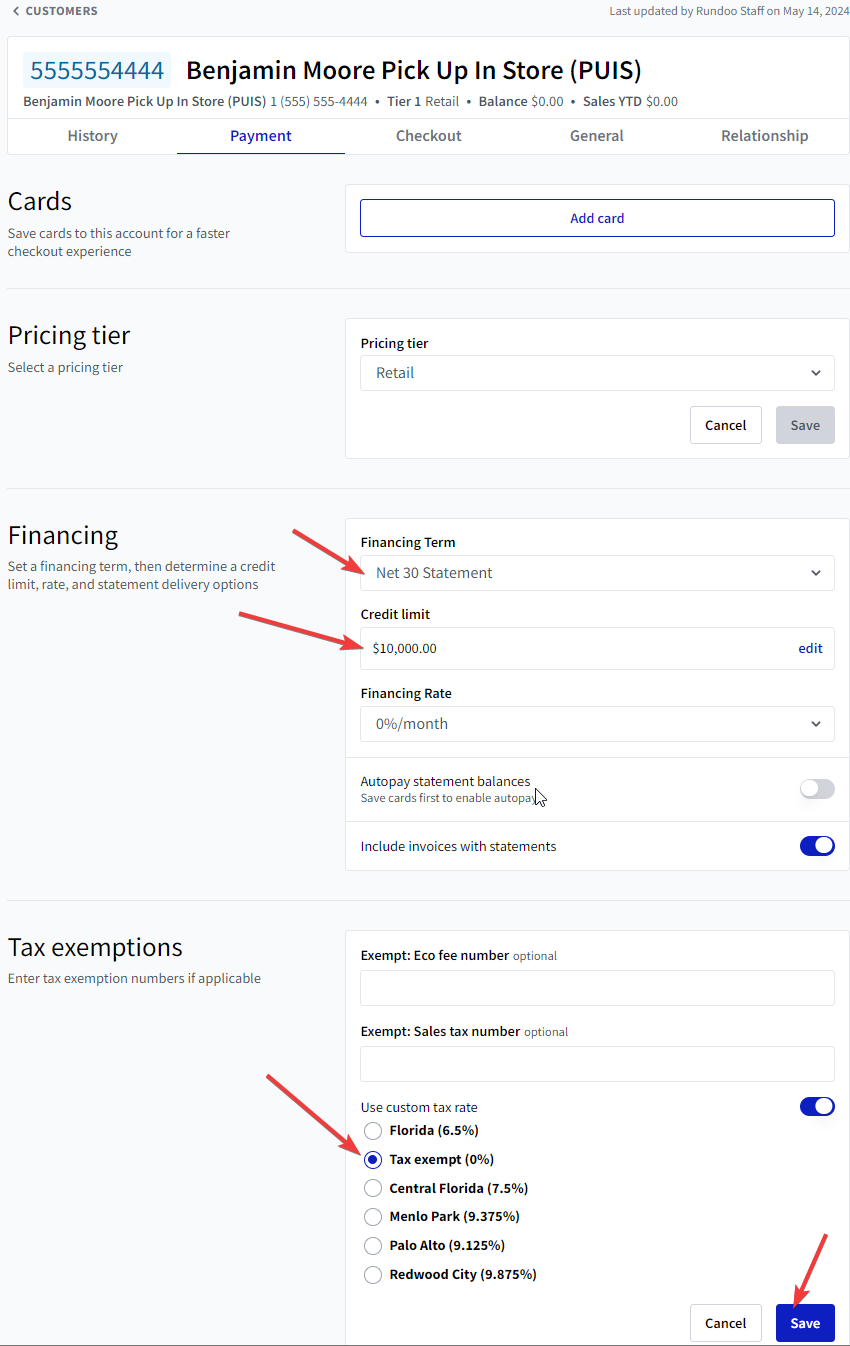Open the Relationship tab
The height and width of the screenshot is (1346, 850).
point(765,136)
